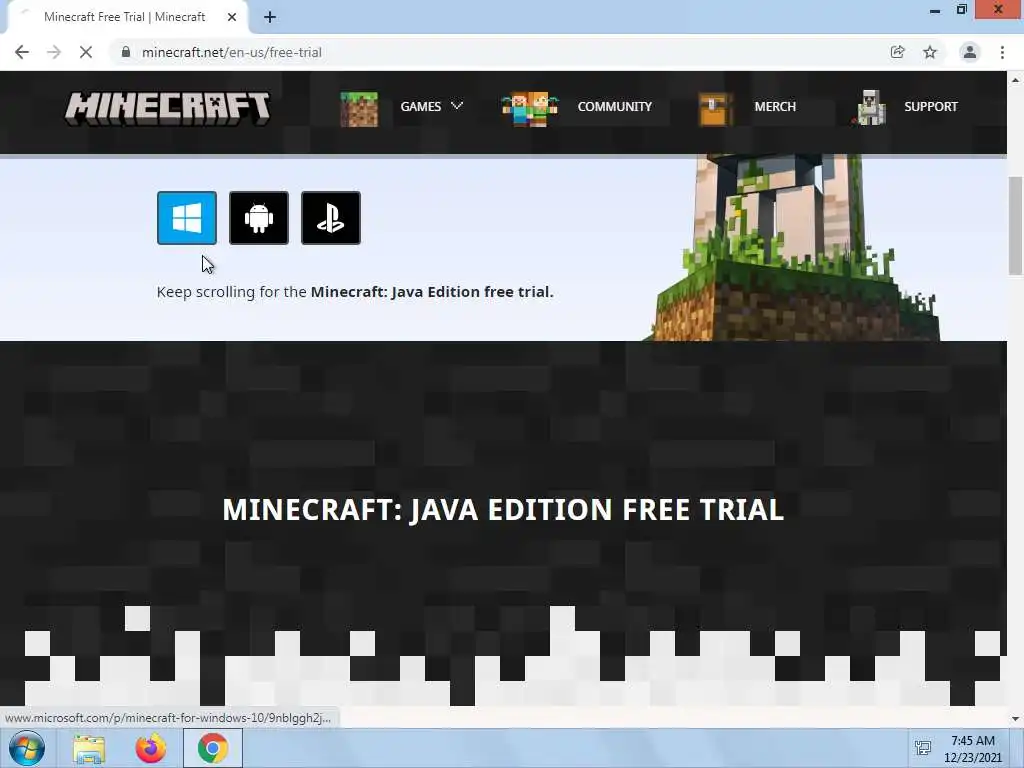Launch Firefox from the taskbar
The image size is (1024, 768).
151,748
